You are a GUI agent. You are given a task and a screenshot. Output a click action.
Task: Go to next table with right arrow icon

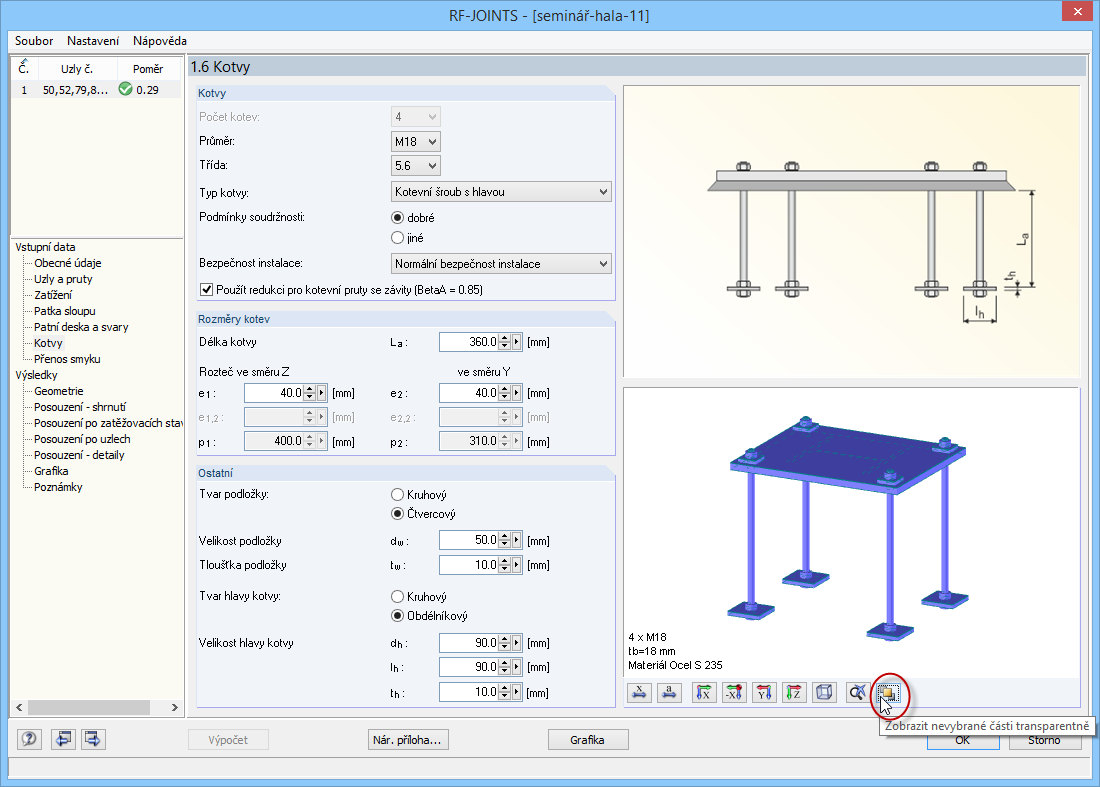coord(93,739)
